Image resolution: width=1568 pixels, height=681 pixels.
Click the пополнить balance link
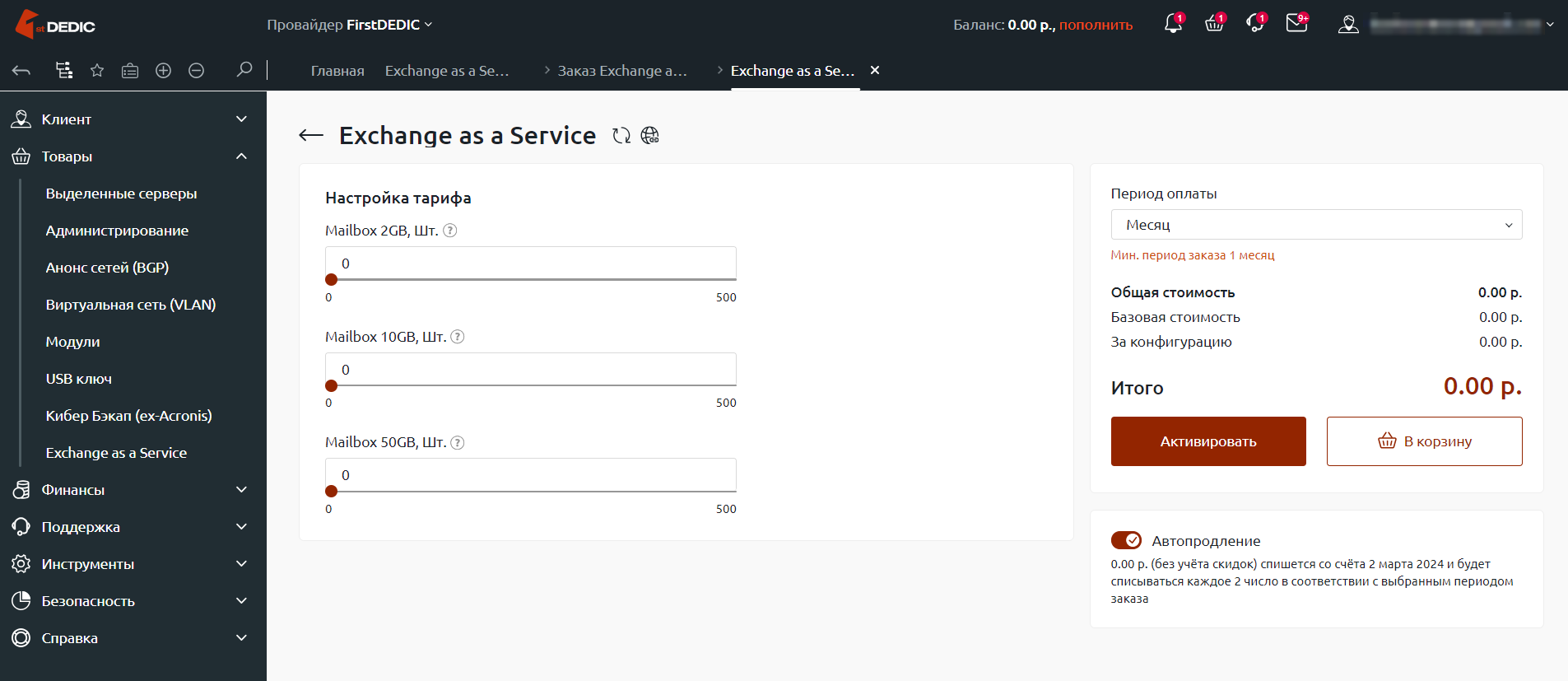[x=1096, y=25]
